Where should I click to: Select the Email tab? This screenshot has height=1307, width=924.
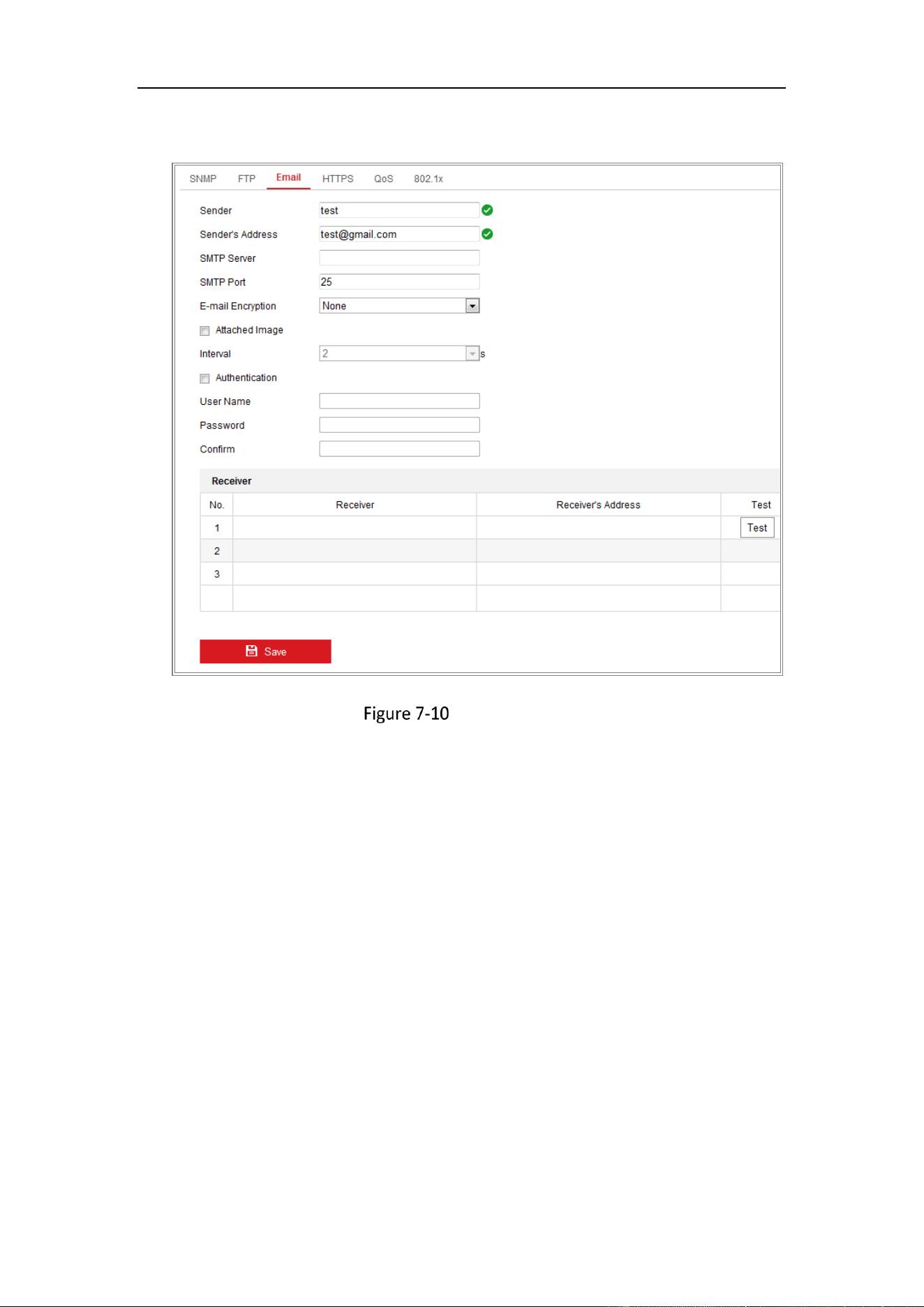288,177
